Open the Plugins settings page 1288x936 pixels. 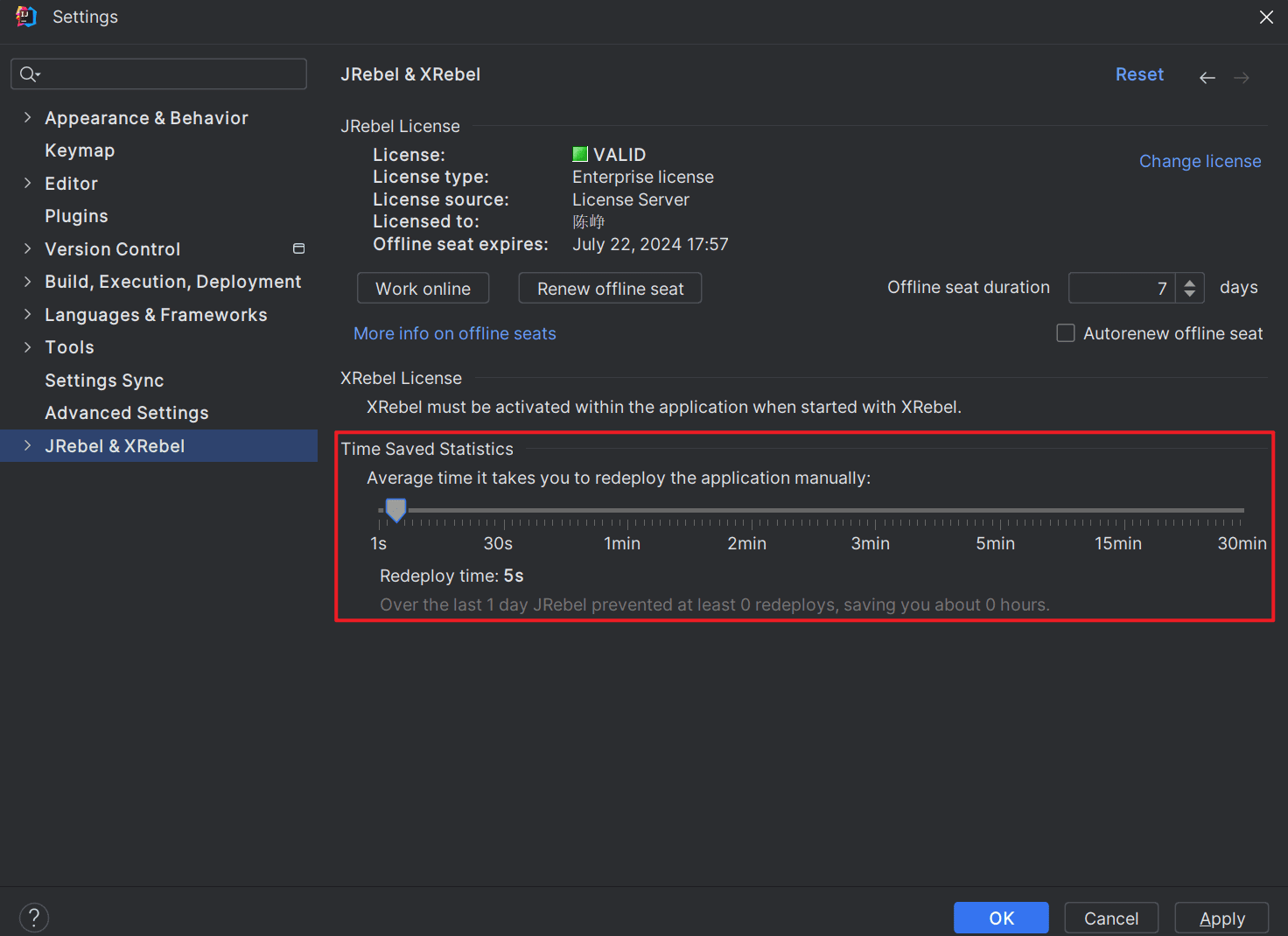tap(76, 216)
